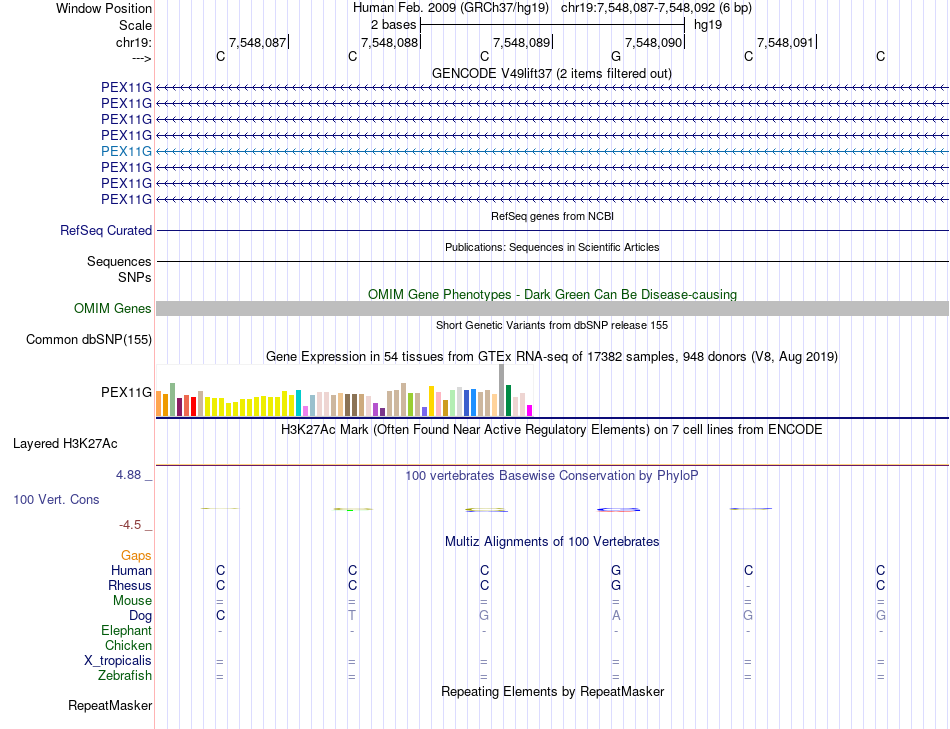Click the G base in the reference sequence row
The image size is (950, 729).
coord(616,56)
